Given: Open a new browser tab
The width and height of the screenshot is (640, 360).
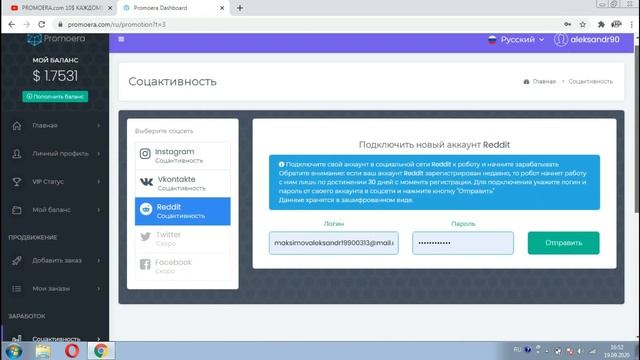Looking at the screenshot, I should (x=240, y=8).
